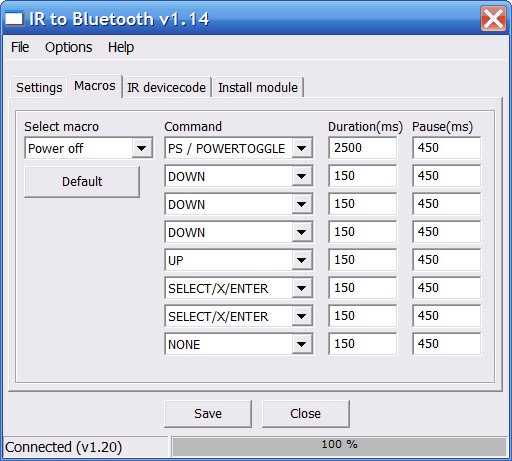
Task: Select the Macros tab
Action: click(95, 86)
